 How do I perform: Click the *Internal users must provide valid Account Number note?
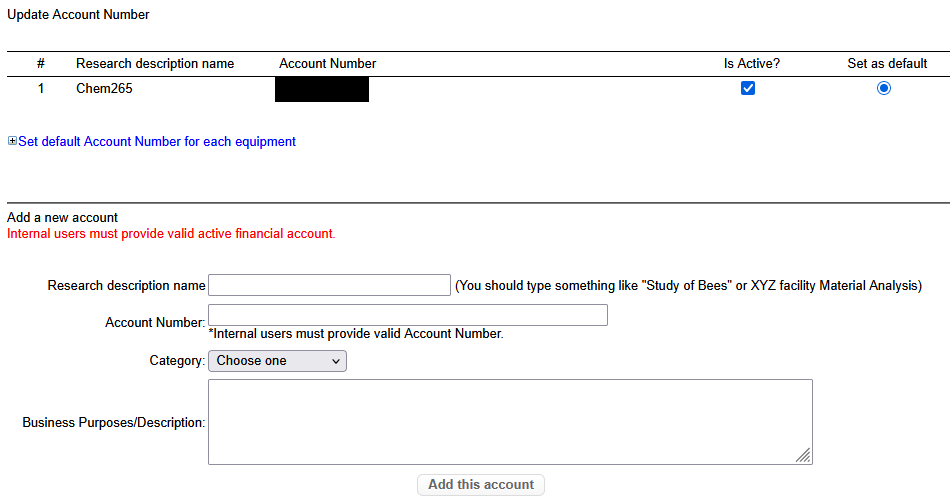(x=356, y=333)
